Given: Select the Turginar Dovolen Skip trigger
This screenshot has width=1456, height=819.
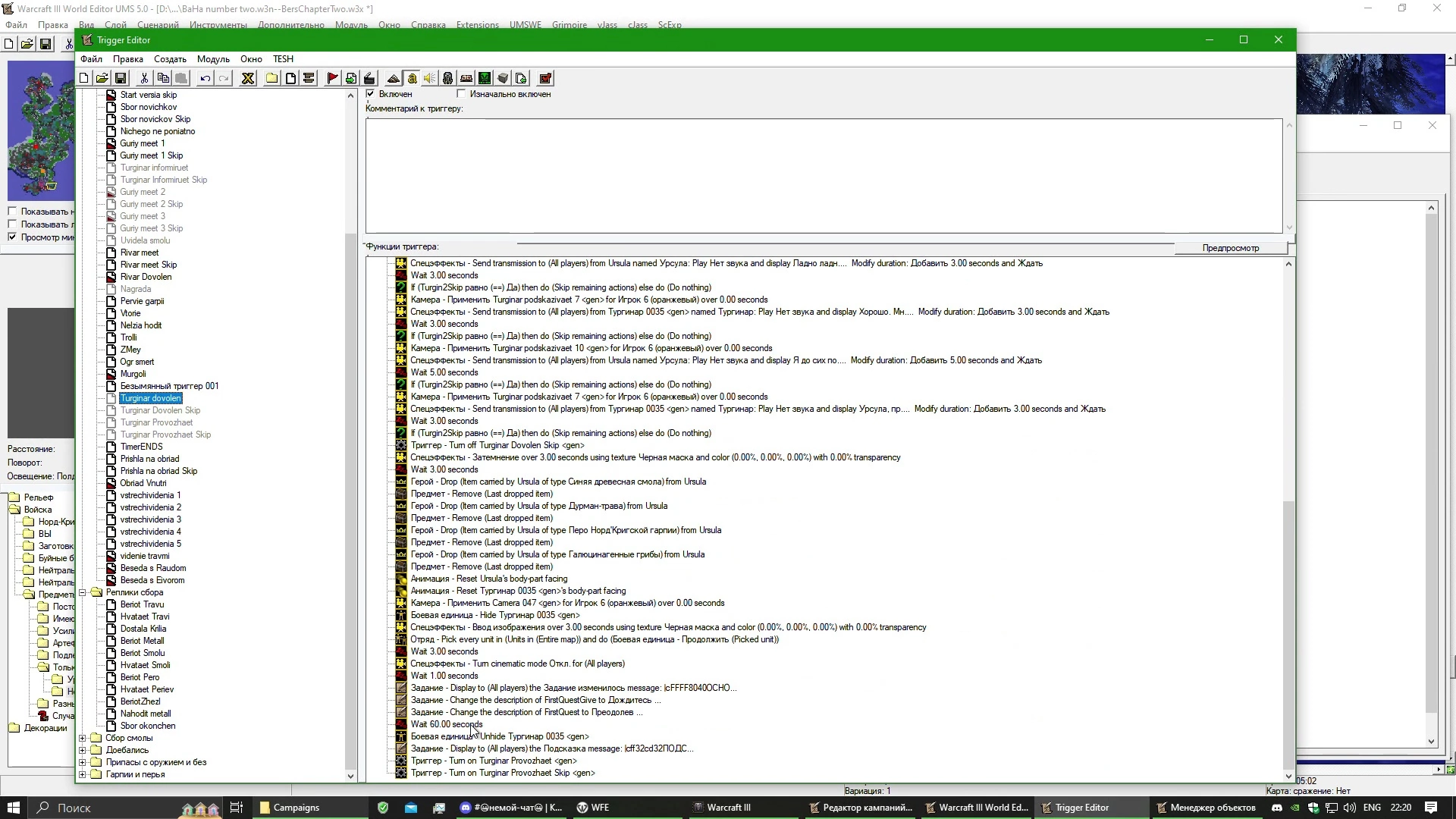Looking at the screenshot, I should click(160, 410).
